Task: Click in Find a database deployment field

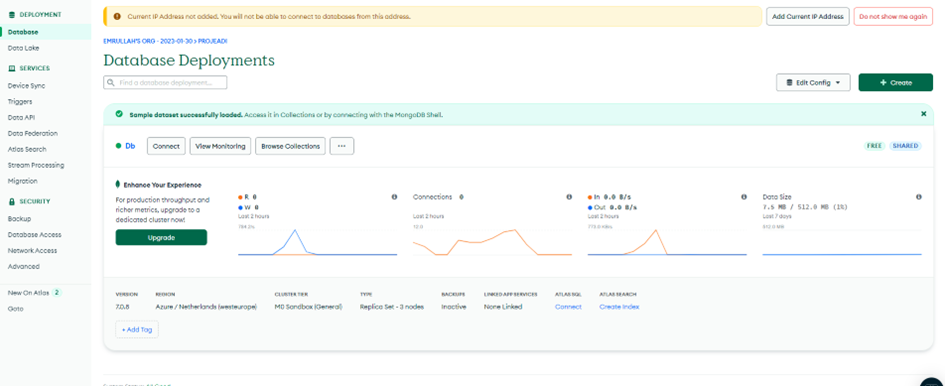Action: tap(165, 83)
